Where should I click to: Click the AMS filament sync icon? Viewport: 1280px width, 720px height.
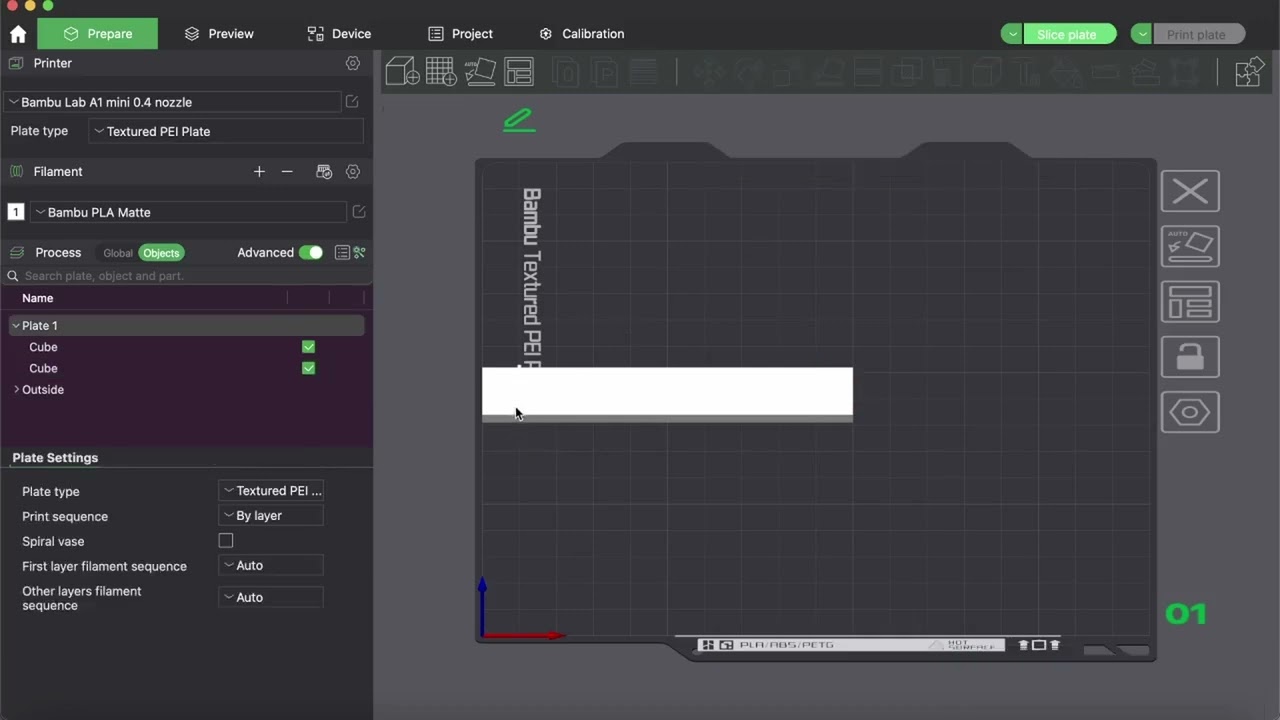tap(324, 172)
